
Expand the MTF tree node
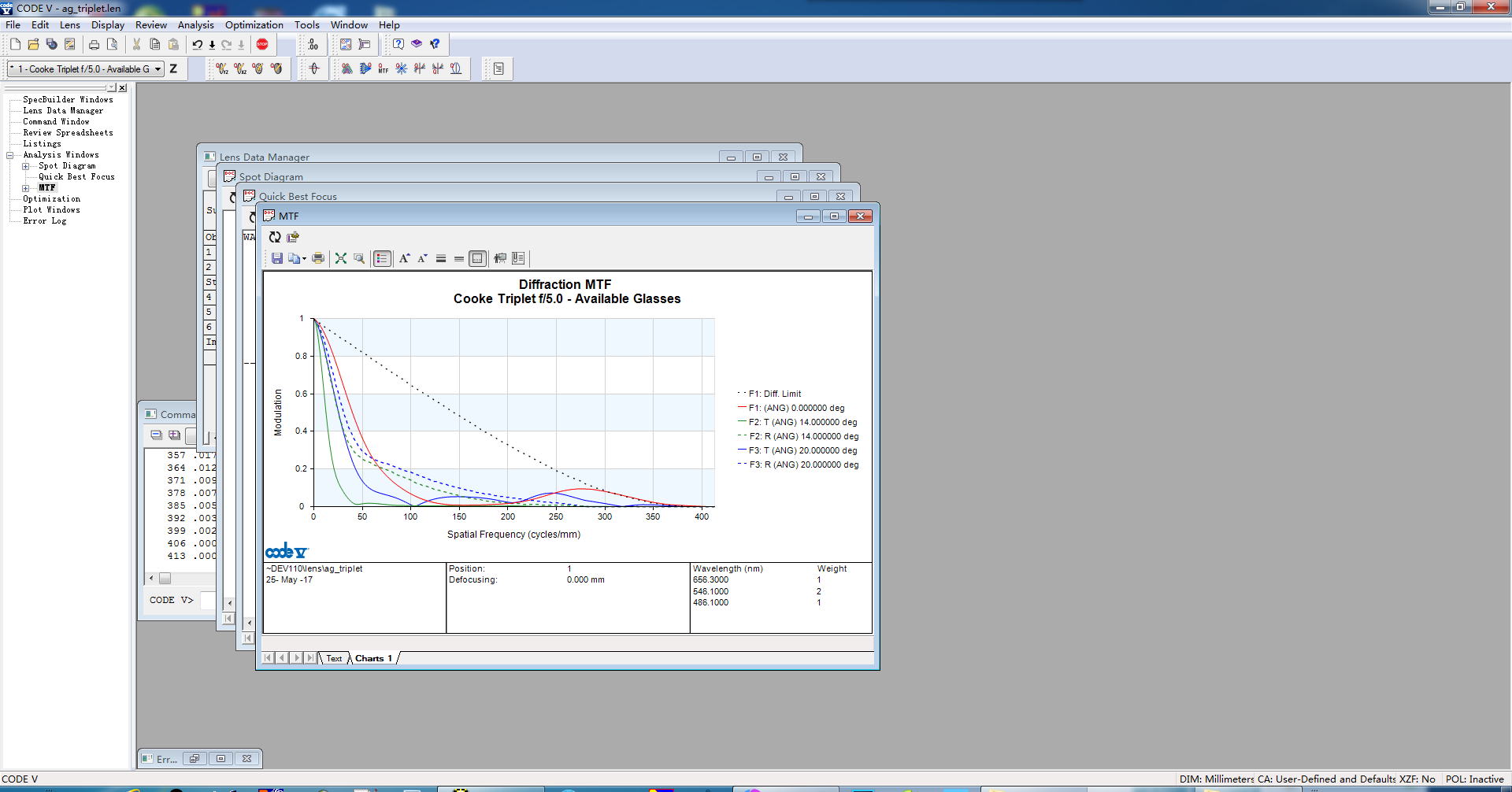click(x=26, y=188)
